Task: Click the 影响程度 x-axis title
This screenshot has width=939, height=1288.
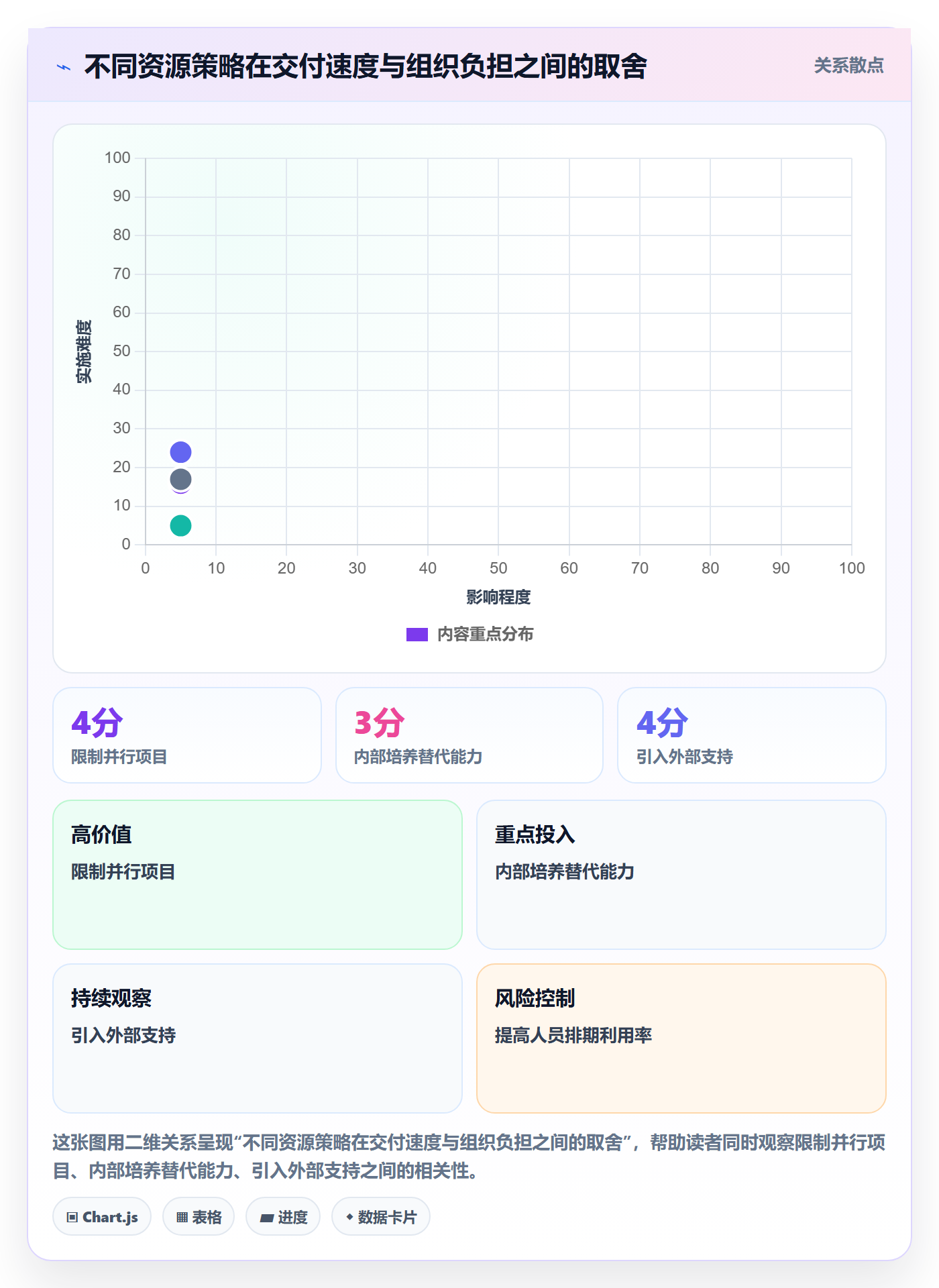Action: click(498, 597)
